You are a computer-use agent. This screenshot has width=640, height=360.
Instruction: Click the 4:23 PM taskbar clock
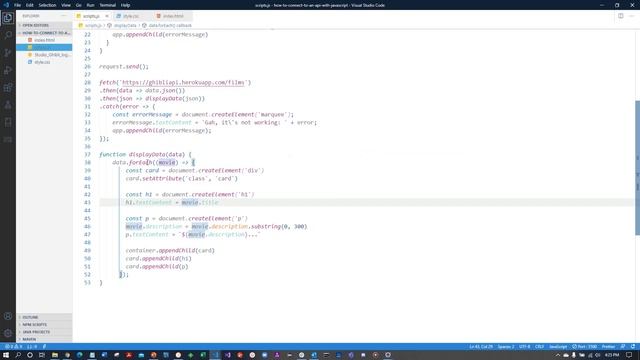611,355
